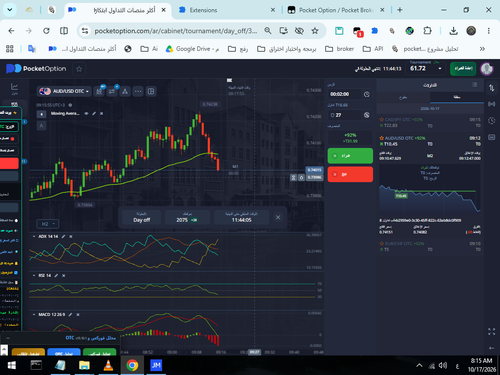Image resolution: width=500 pixels, height=375 pixels.
Task: Remove the RSI 14 indicator
Action: (x=64, y=275)
